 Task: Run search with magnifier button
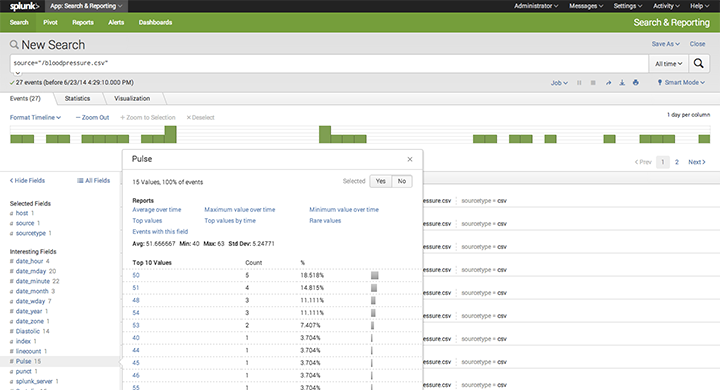coord(698,63)
